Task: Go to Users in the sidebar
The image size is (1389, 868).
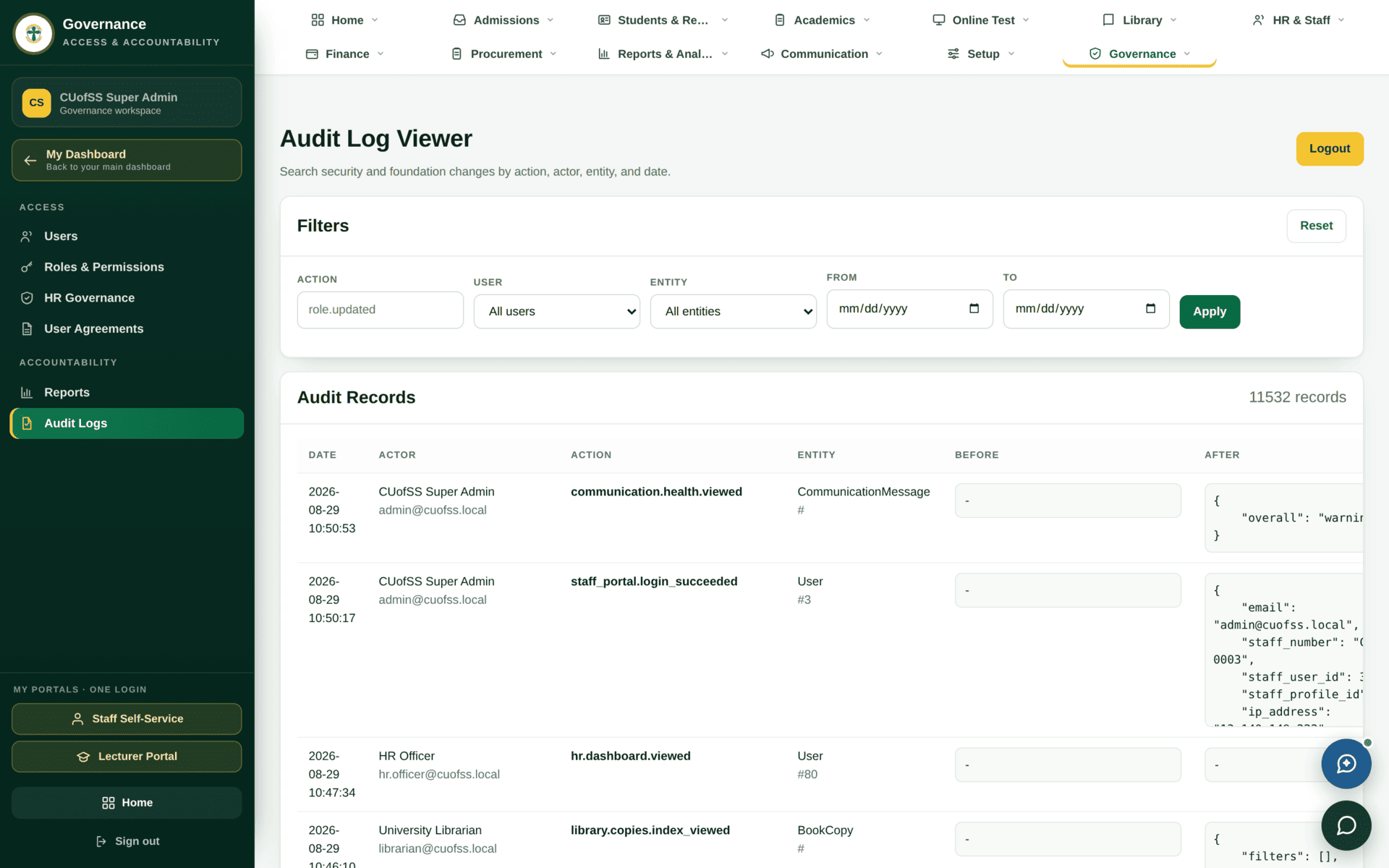Action: tap(127, 237)
